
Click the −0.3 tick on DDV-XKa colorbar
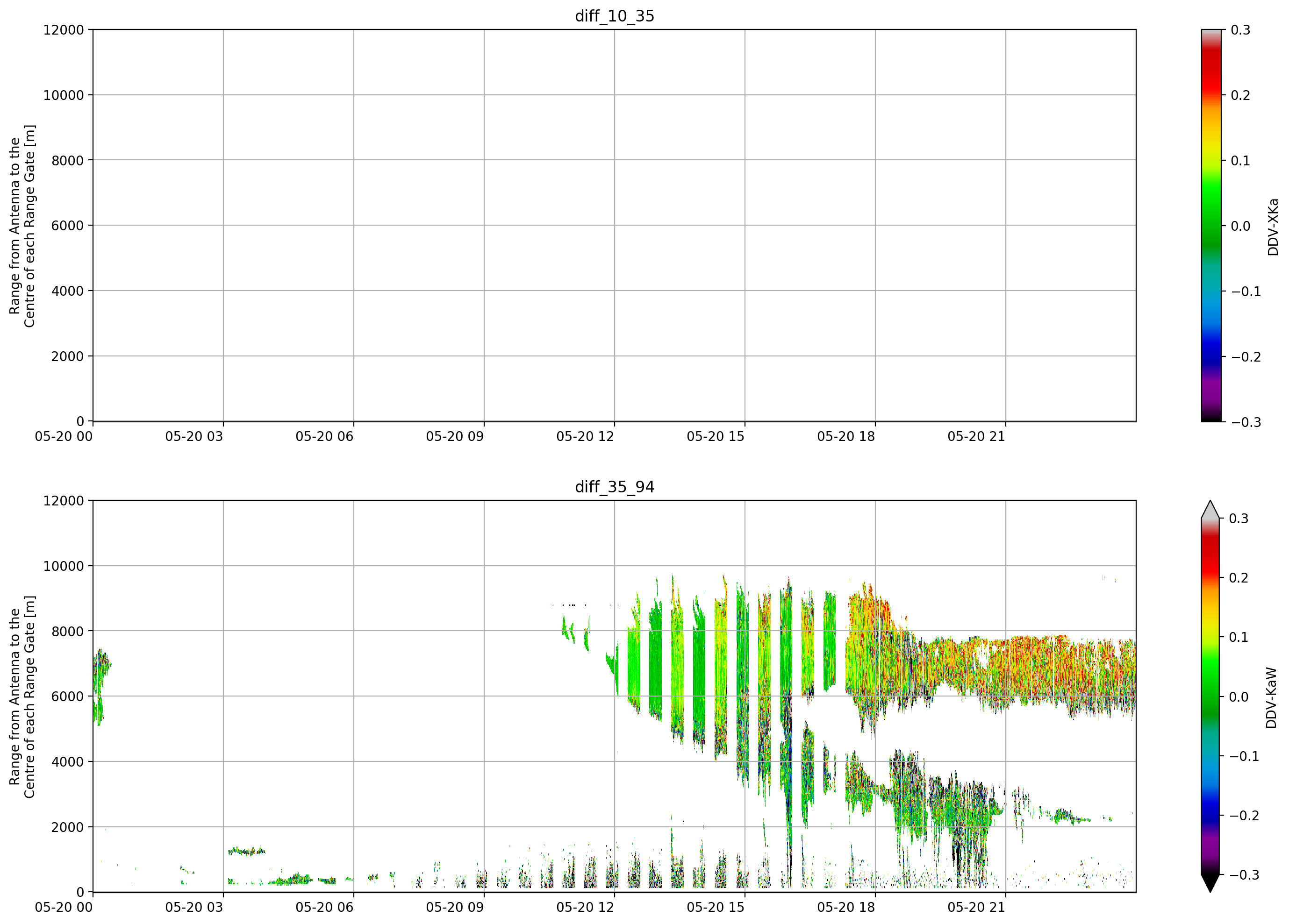[x=1246, y=422]
